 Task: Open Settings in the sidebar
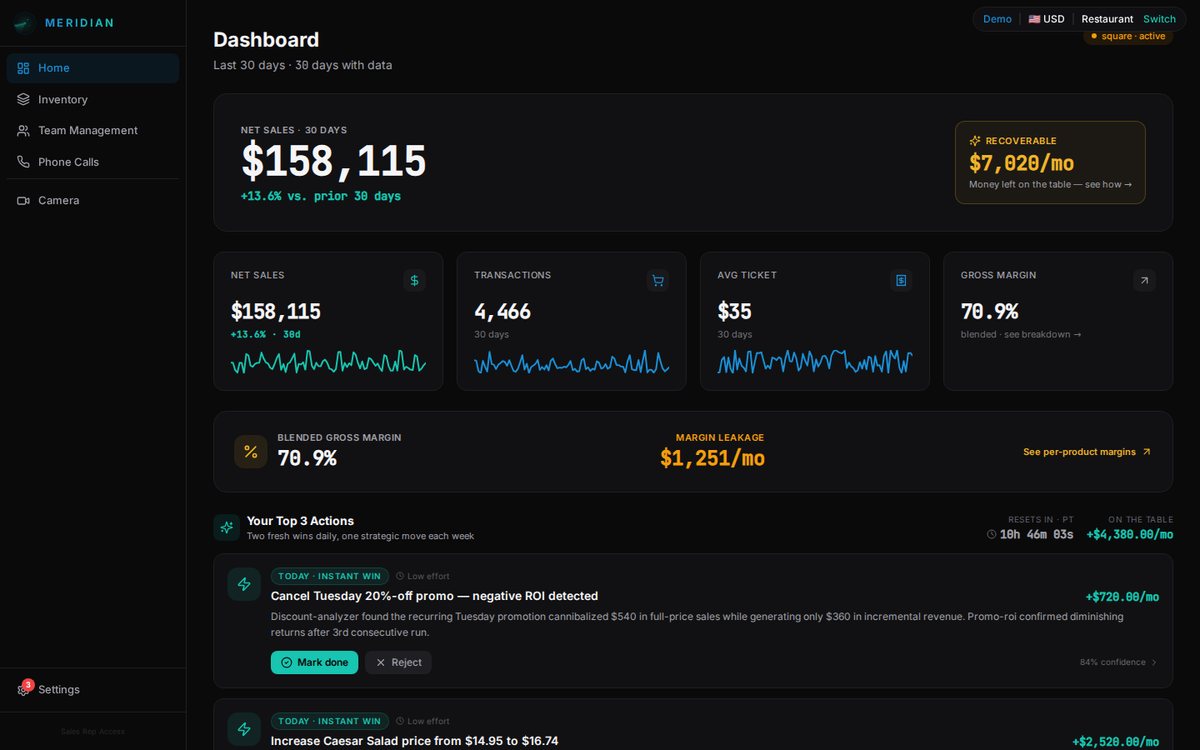93,689
